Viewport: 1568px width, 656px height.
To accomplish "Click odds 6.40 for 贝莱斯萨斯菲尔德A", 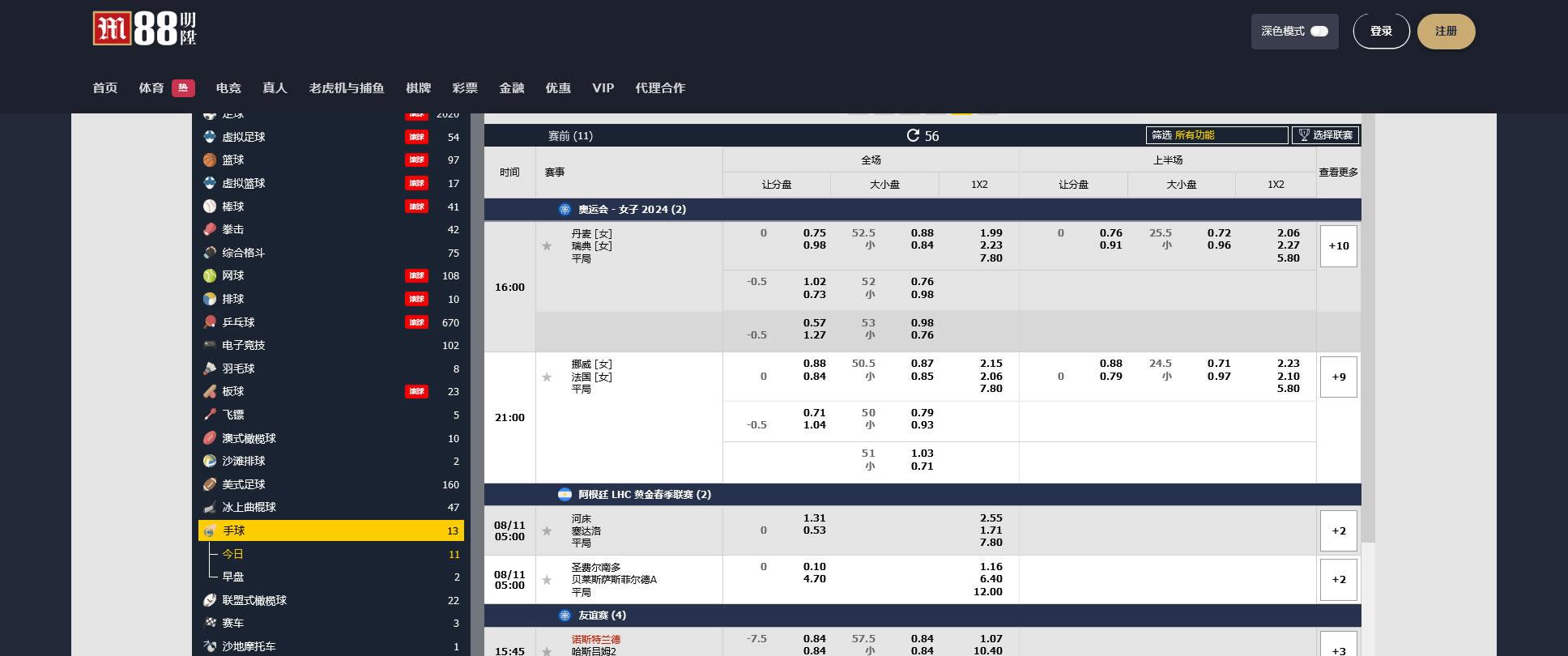I will click(991, 579).
